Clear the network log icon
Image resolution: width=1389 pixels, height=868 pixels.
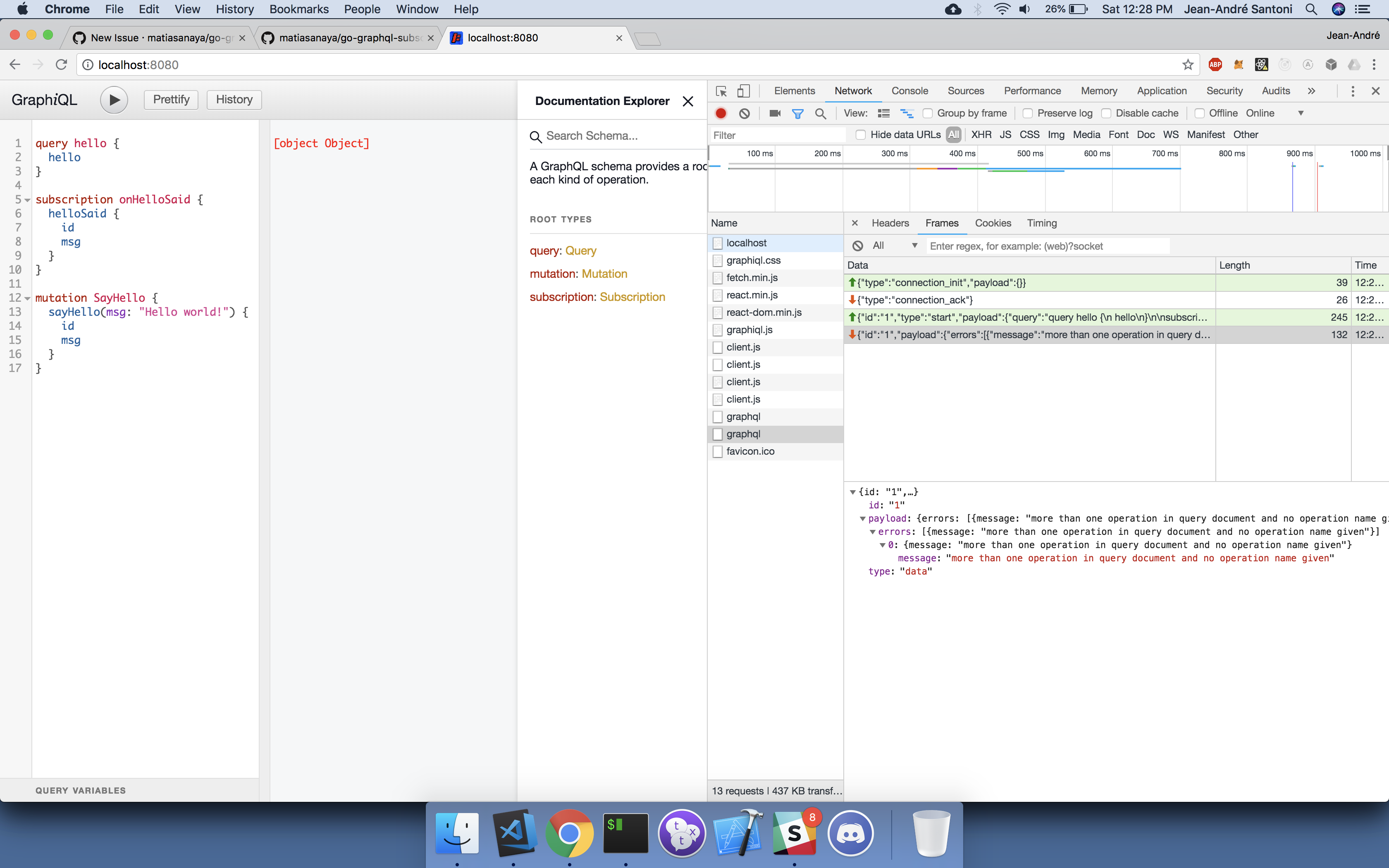[x=745, y=114]
